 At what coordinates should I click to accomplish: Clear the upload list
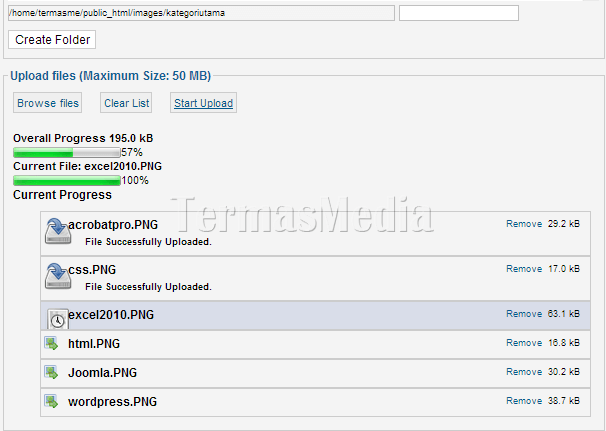click(126, 103)
